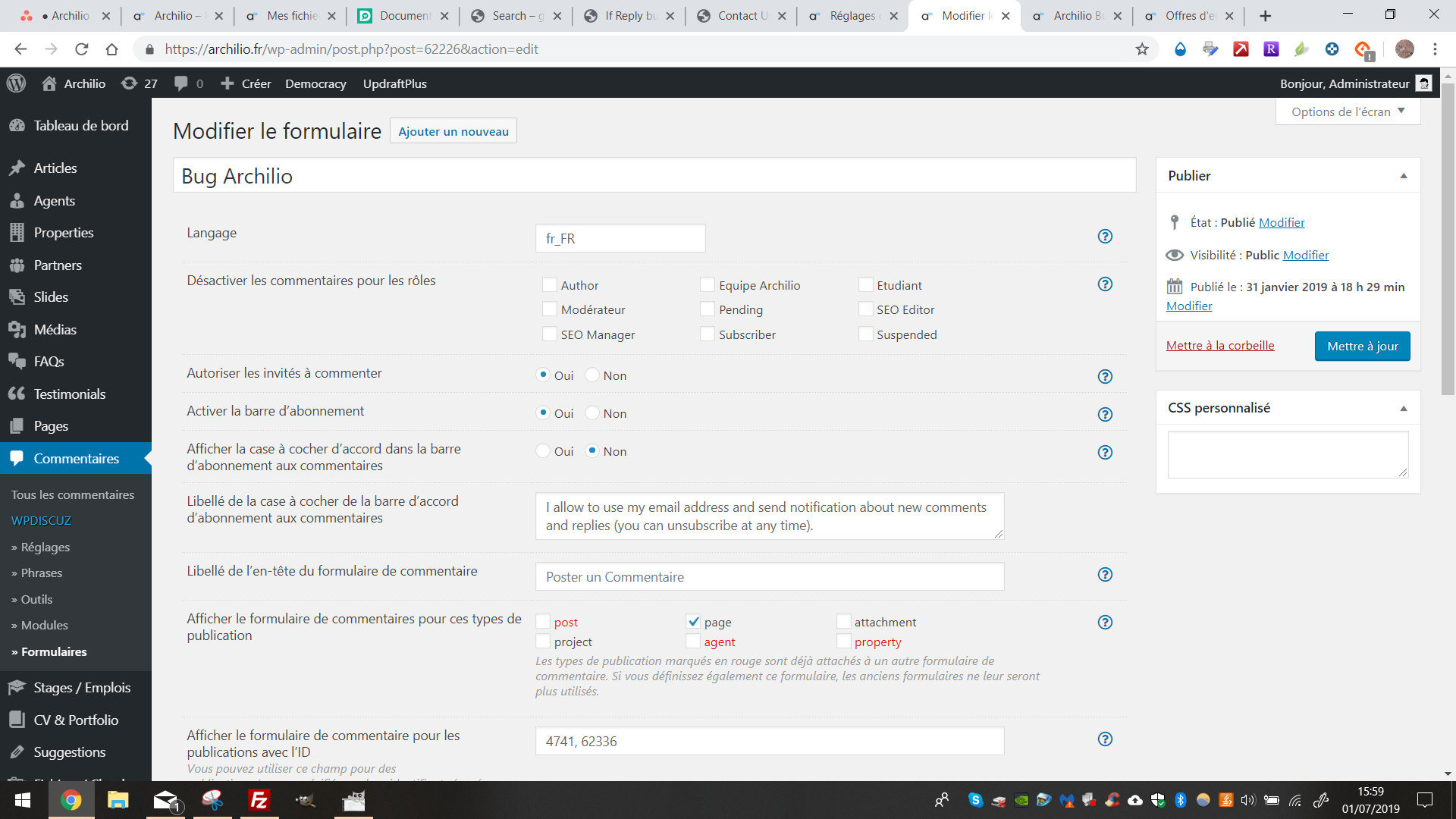The height and width of the screenshot is (819, 1456).
Task: Select Oui for the agreement checkbox option
Action: (x=543, y=451)
